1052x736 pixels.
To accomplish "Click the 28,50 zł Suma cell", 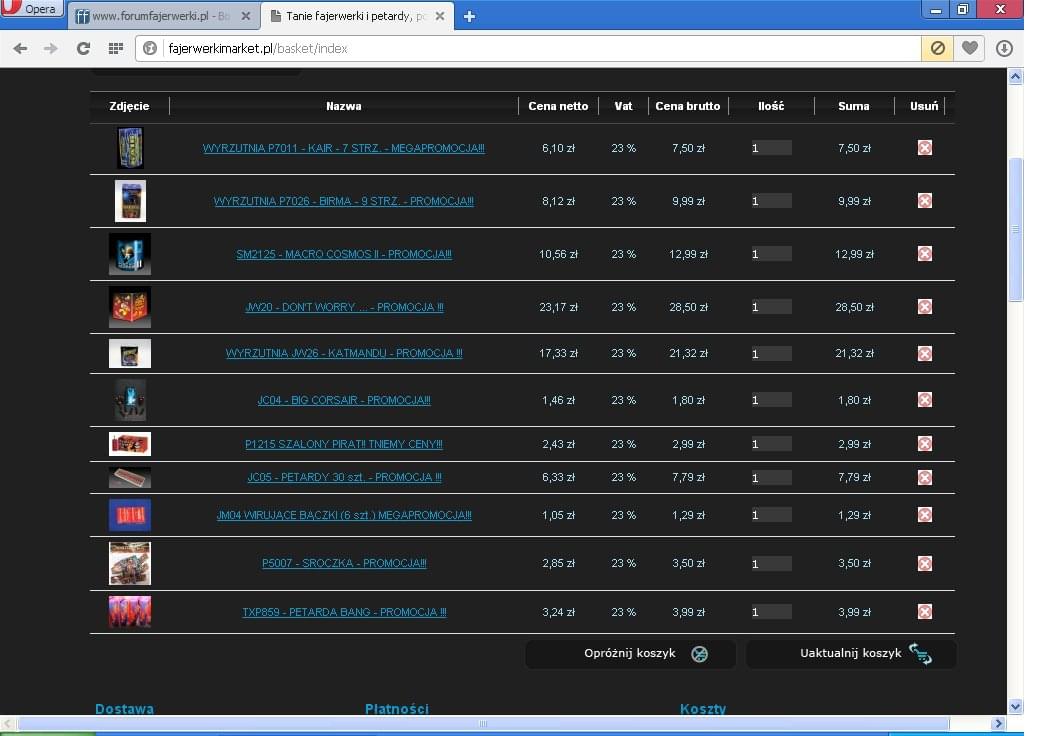I will click(854, 307).
